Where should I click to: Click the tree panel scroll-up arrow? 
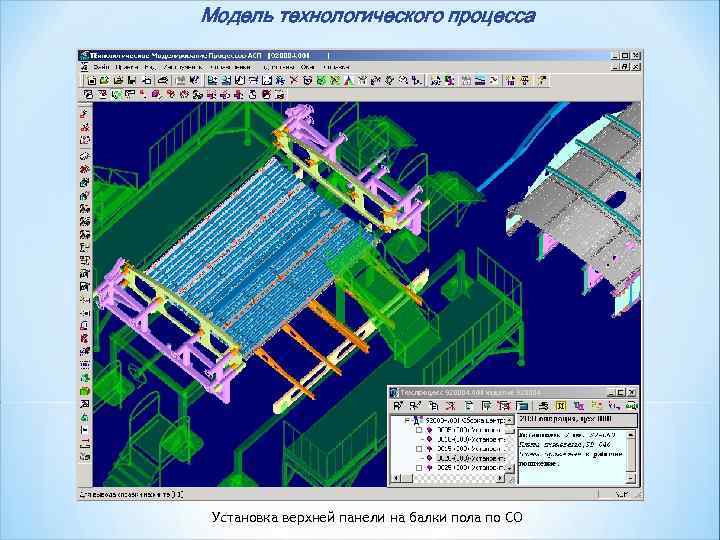[x=510, y=420]
